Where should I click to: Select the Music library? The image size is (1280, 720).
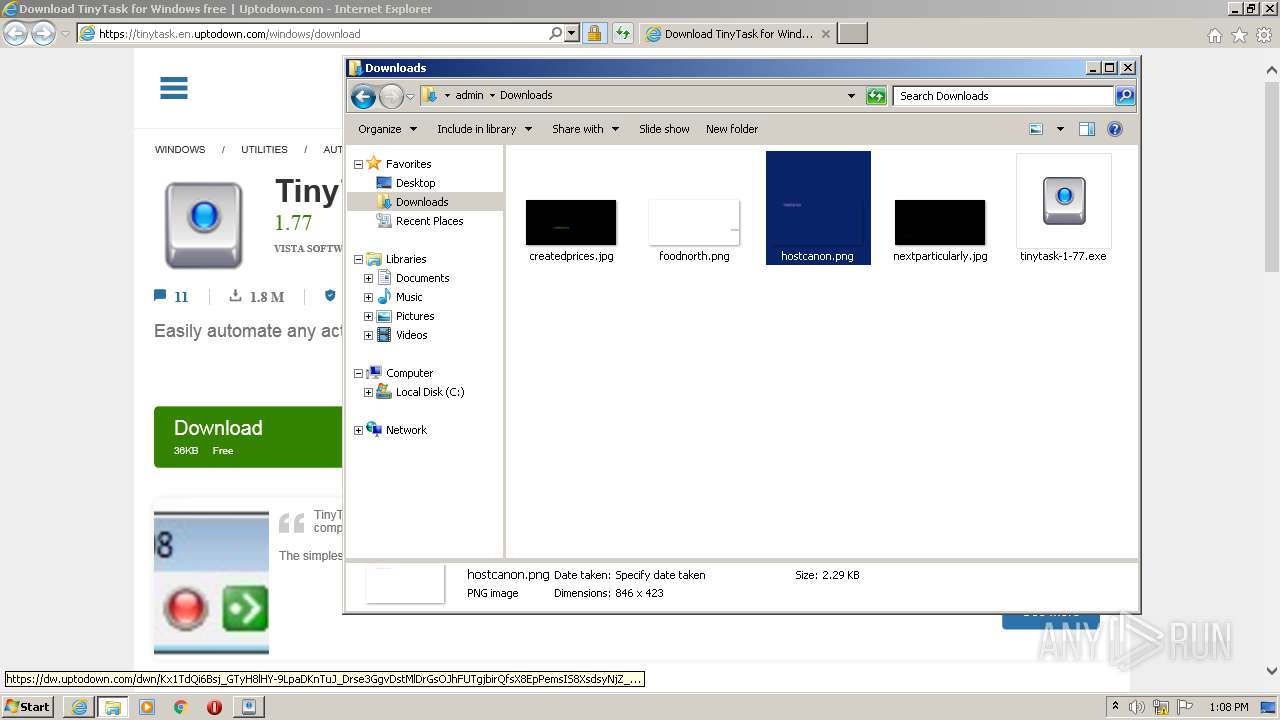[409, 297]
